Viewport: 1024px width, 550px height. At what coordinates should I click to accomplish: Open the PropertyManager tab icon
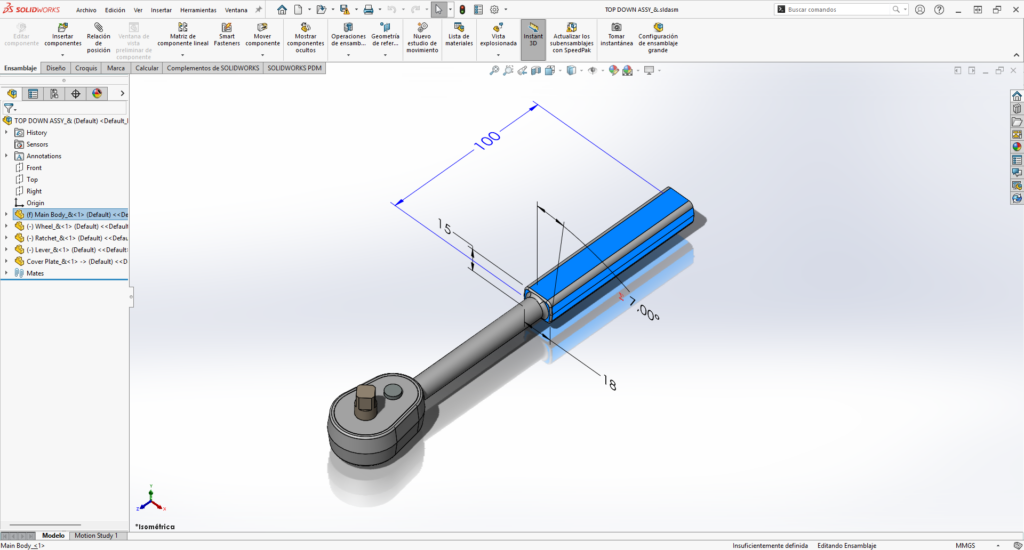(33, 93)
